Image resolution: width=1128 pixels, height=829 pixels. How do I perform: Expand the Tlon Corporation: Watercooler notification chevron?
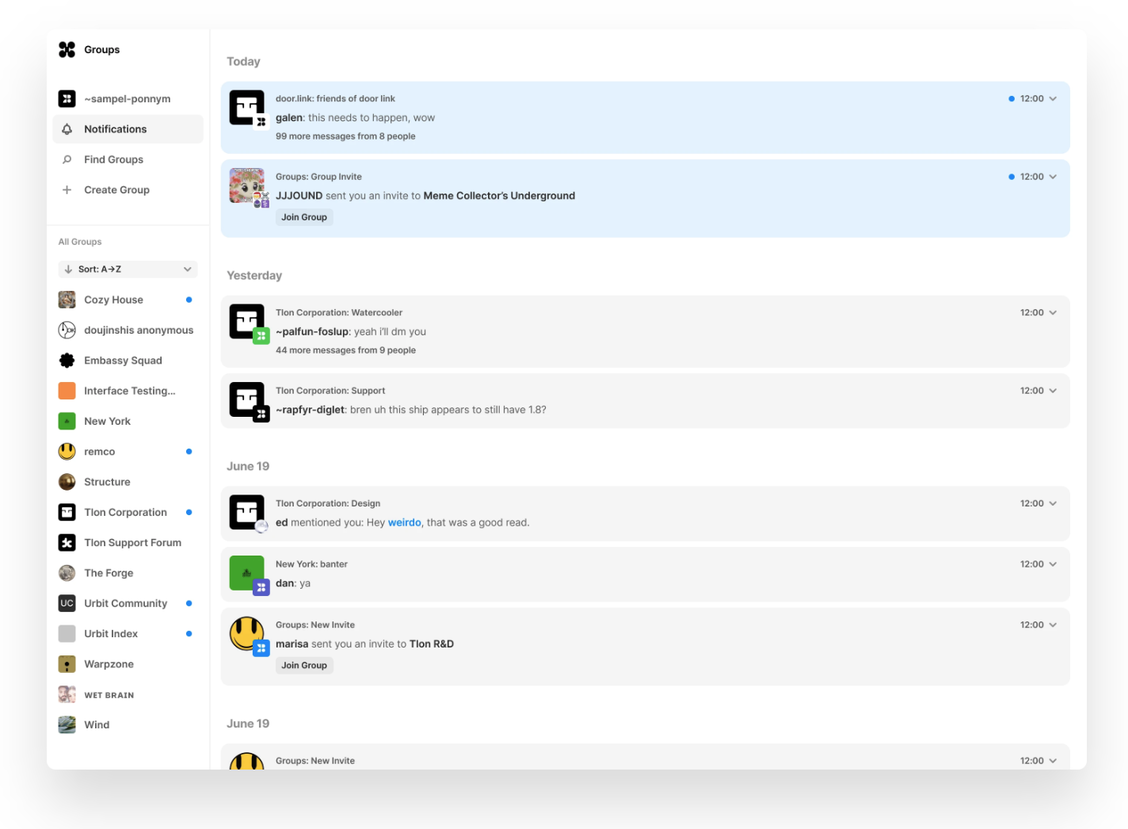1053,313
